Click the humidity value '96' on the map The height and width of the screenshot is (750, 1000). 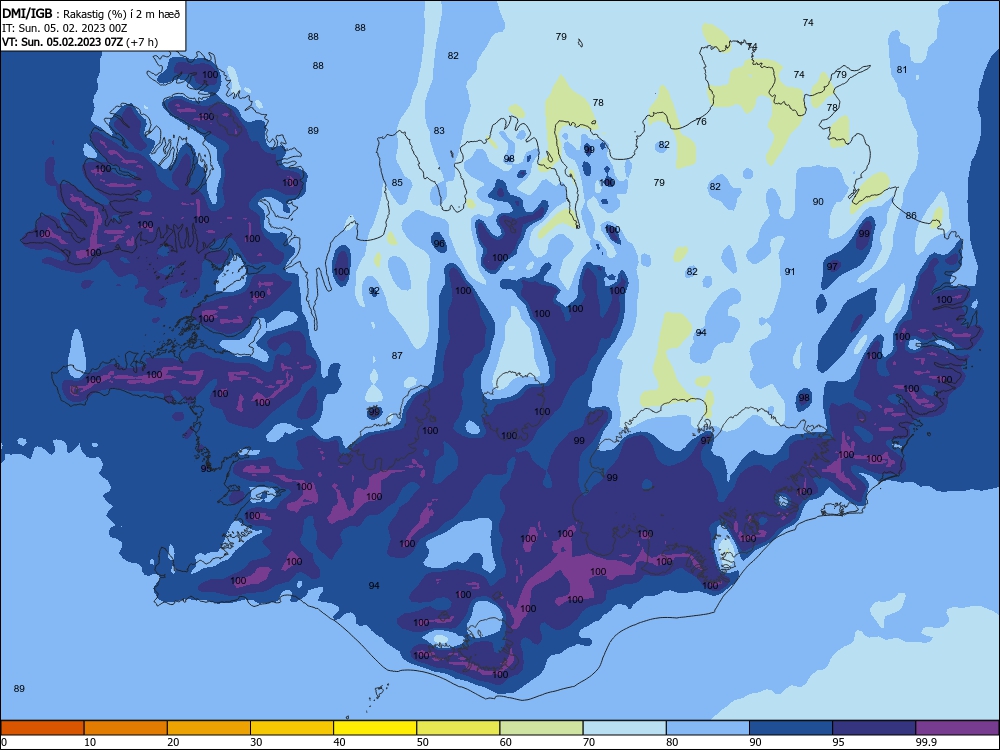tap(439, 244)
